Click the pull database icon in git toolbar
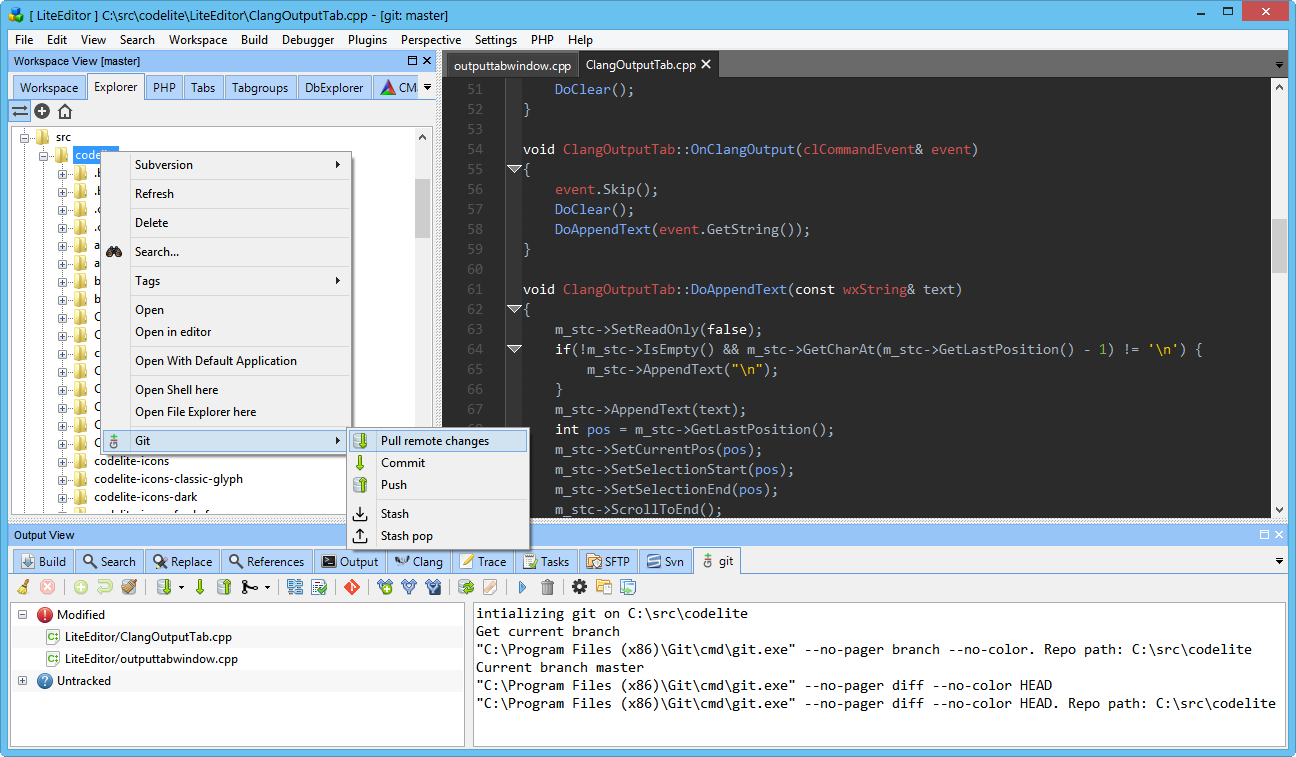This screenshot has width=1296, height=757. pos(164,587)
